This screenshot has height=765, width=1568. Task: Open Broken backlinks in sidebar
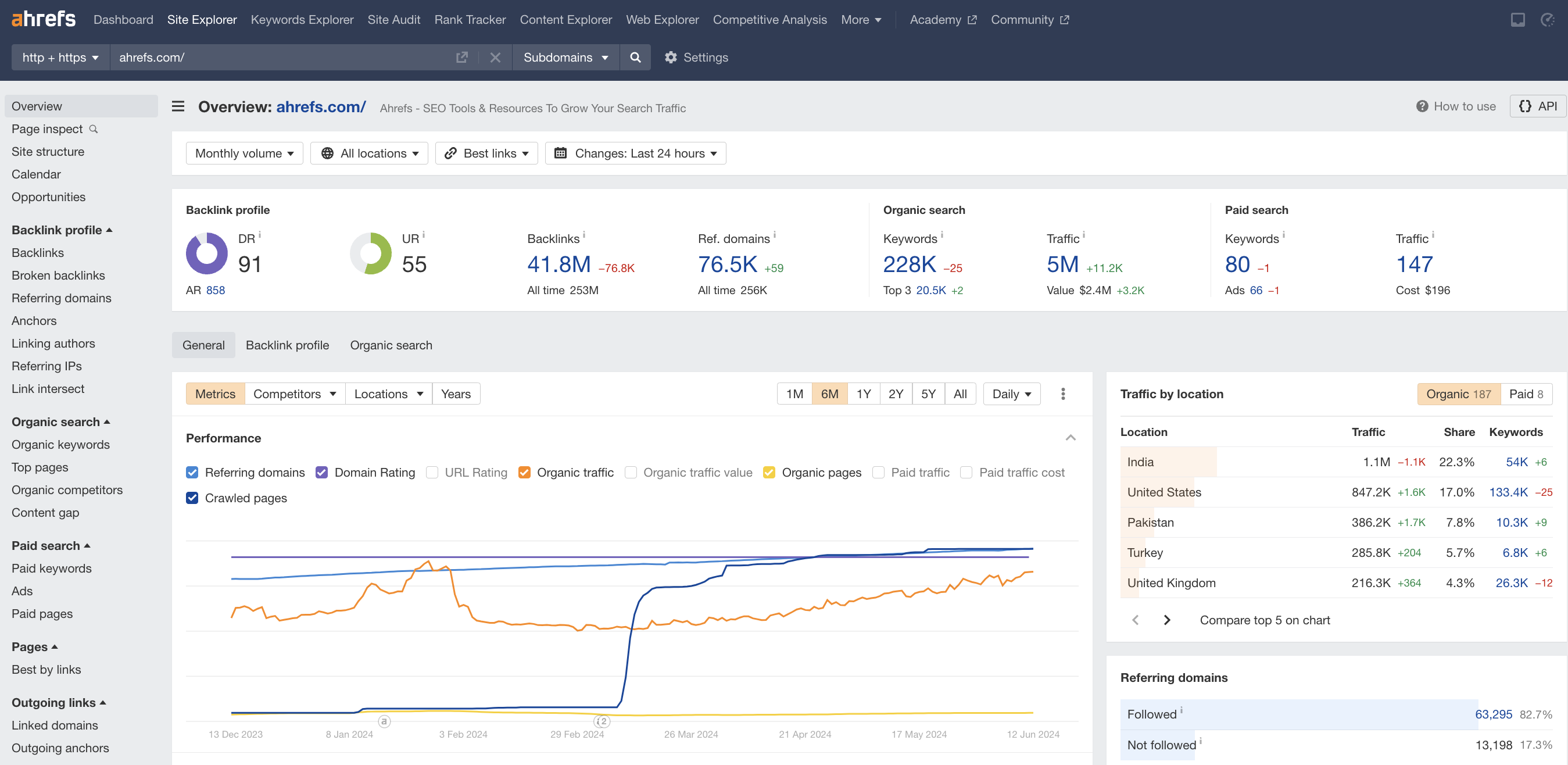(x=59, y=276)
